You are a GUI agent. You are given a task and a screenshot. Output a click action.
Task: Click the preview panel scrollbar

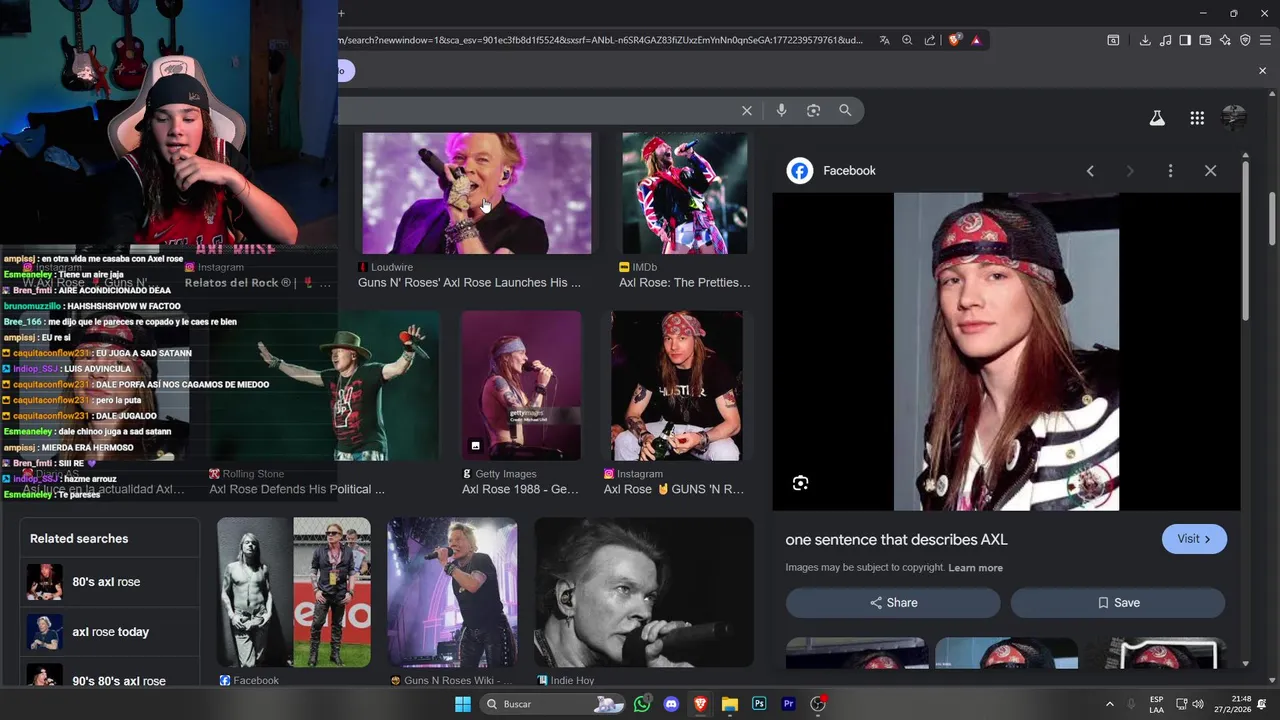pyautogui.click(x=1245, y=241)
